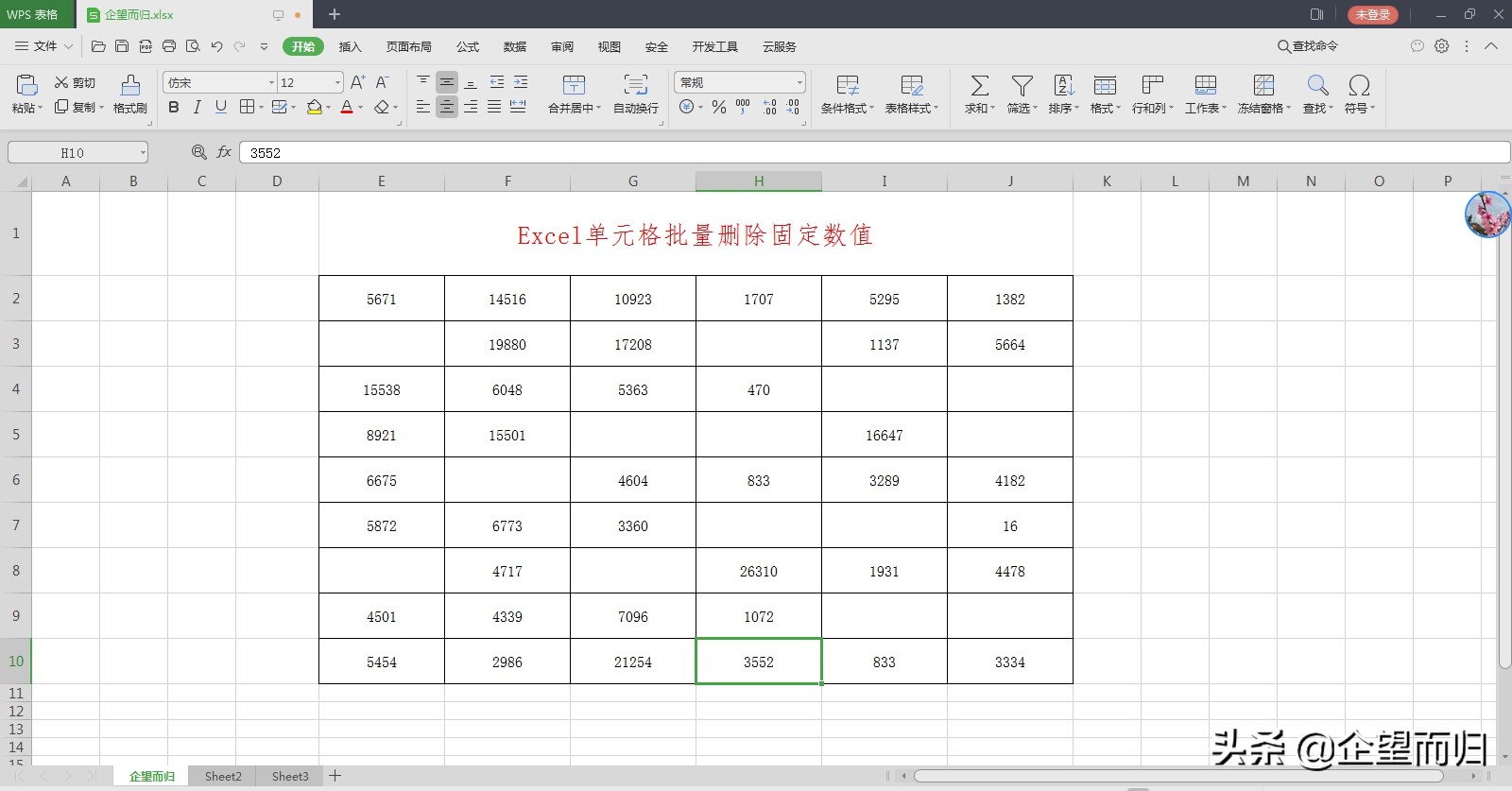Click the eraser clear icon
Viewport: 1512px width, 791px height.
click(382, 108)
